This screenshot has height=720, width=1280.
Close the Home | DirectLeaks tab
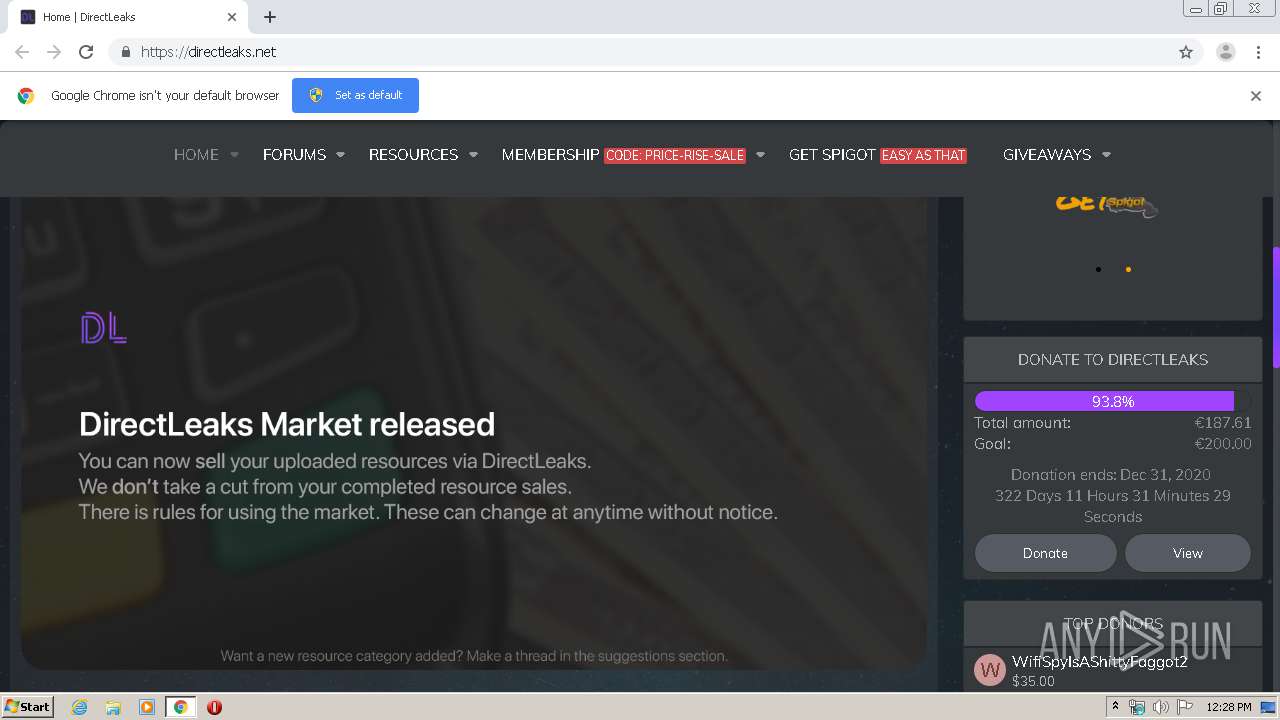(232, 17)
